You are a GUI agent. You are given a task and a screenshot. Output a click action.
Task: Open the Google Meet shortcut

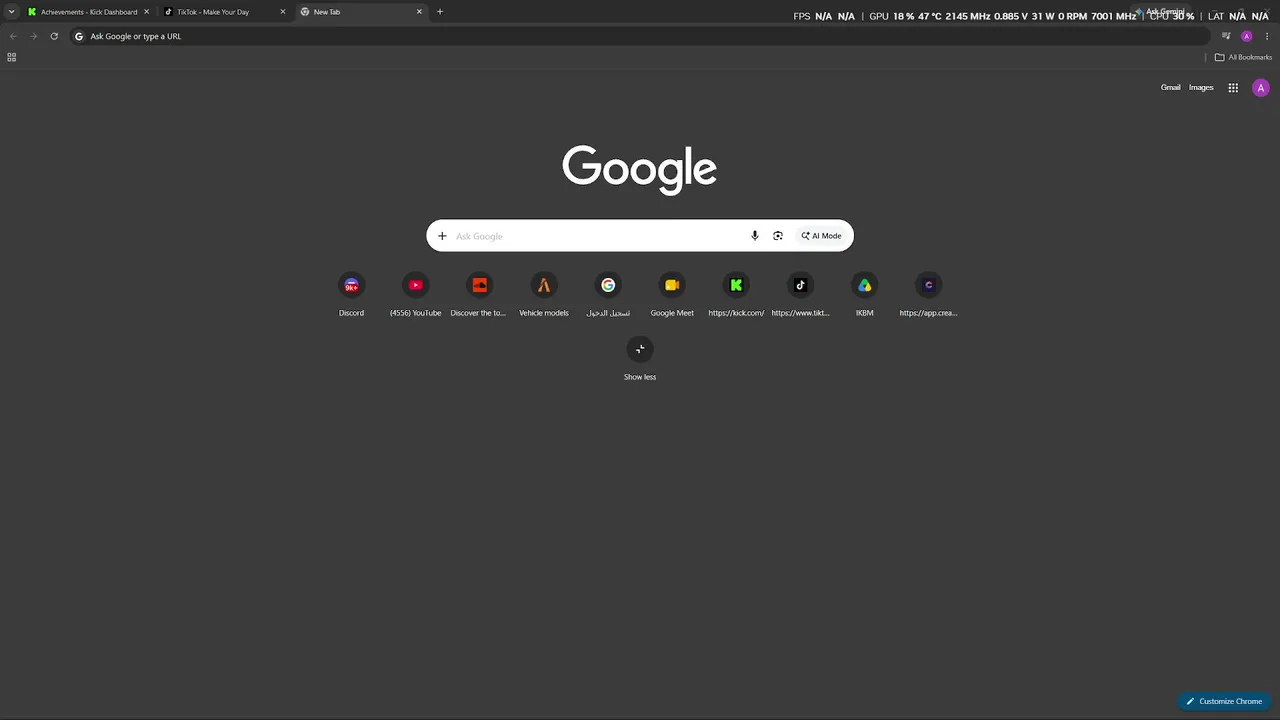pyautogui.click(x=672, y=296)
